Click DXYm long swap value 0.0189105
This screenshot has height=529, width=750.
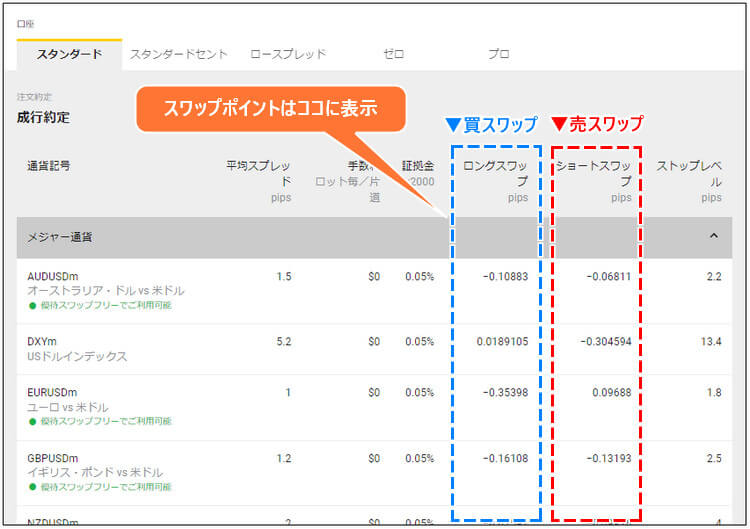pyautogui.click(x=502, y=342)
